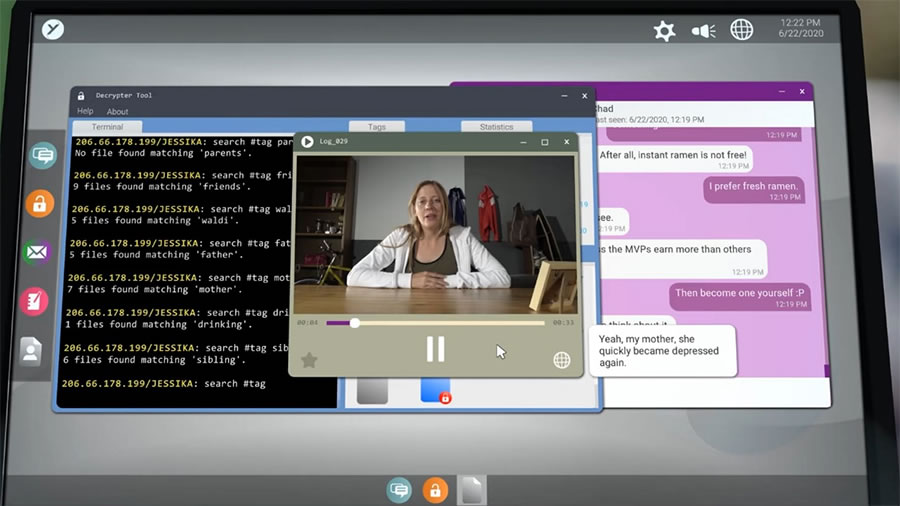Click taskbar chat bubble icon

point(399,491)
